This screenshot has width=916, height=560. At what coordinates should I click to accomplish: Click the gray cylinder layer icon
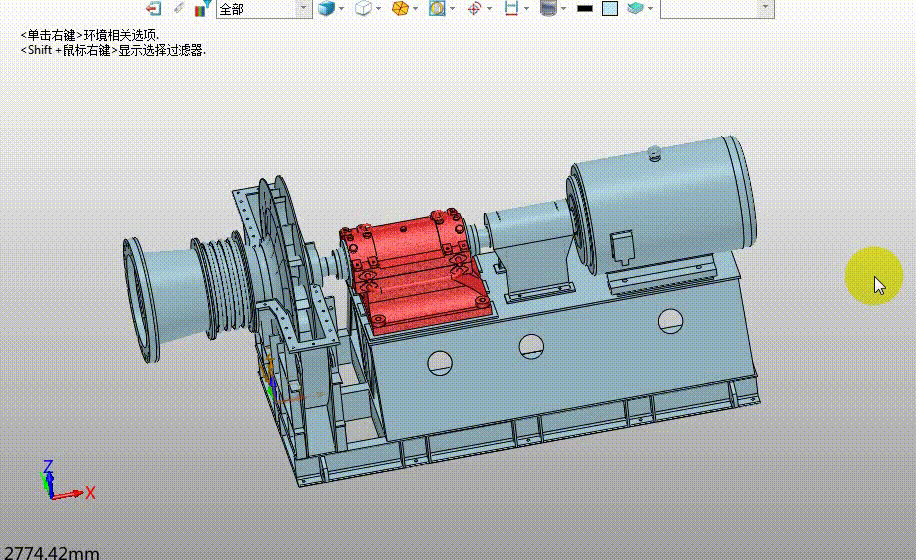(x=548, y=8)
